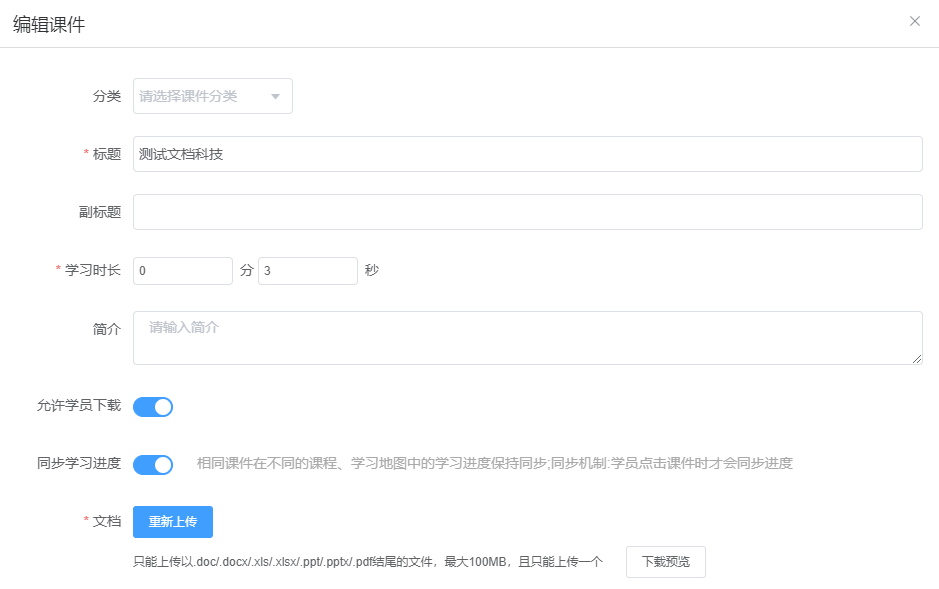Click the 学习时长 minutes input box
The width and height of the screenshot is (939, 589).
(x=183, y=271)
